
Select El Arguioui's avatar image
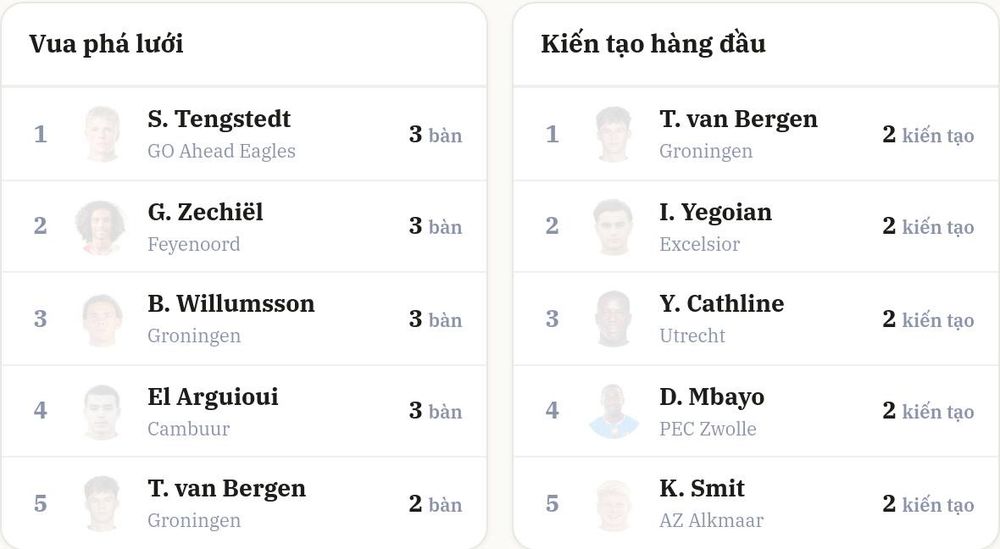102,411
